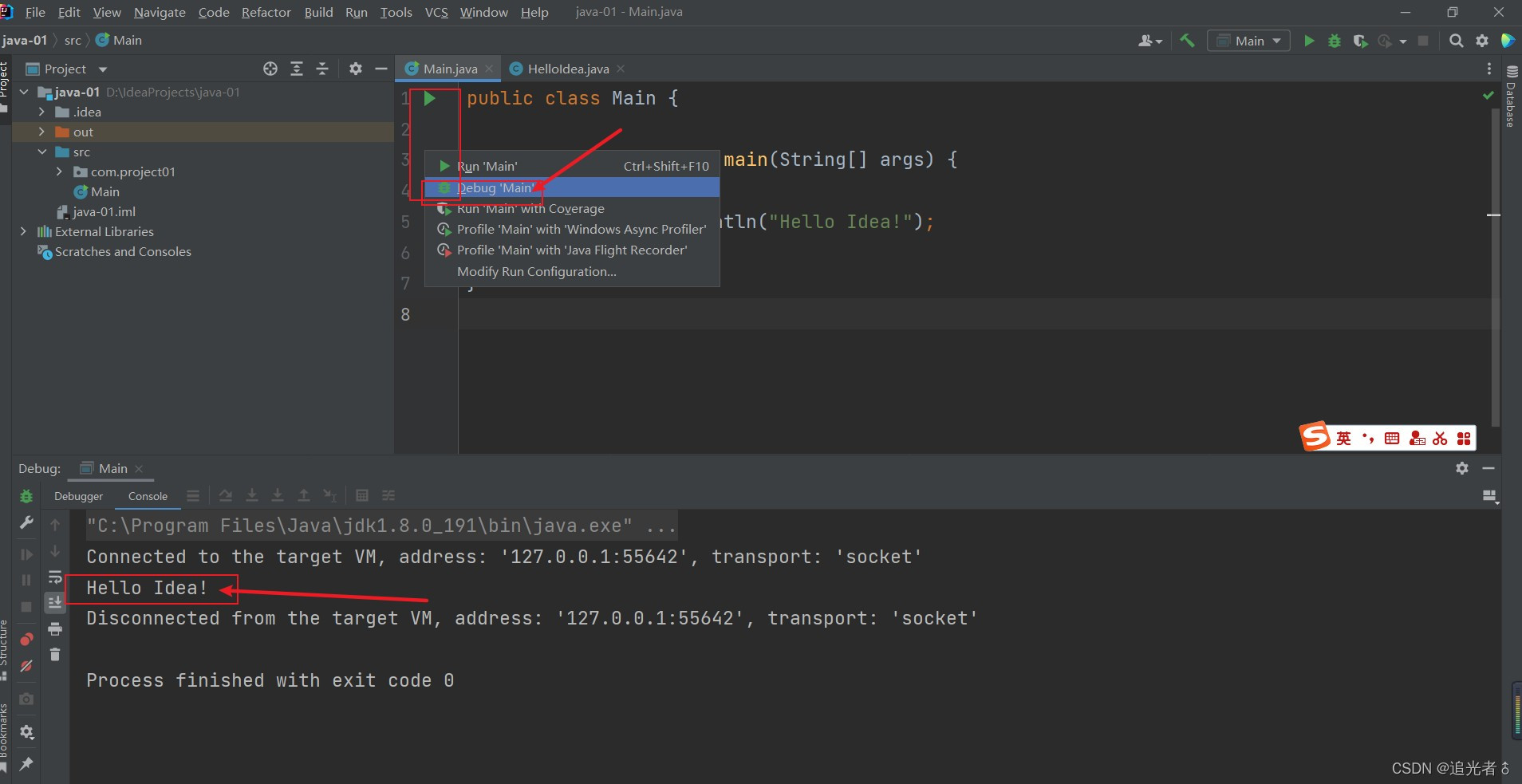The image size is (1522, 784).
Task: Open Debug panel settings gear at right
Action: 1461,468
